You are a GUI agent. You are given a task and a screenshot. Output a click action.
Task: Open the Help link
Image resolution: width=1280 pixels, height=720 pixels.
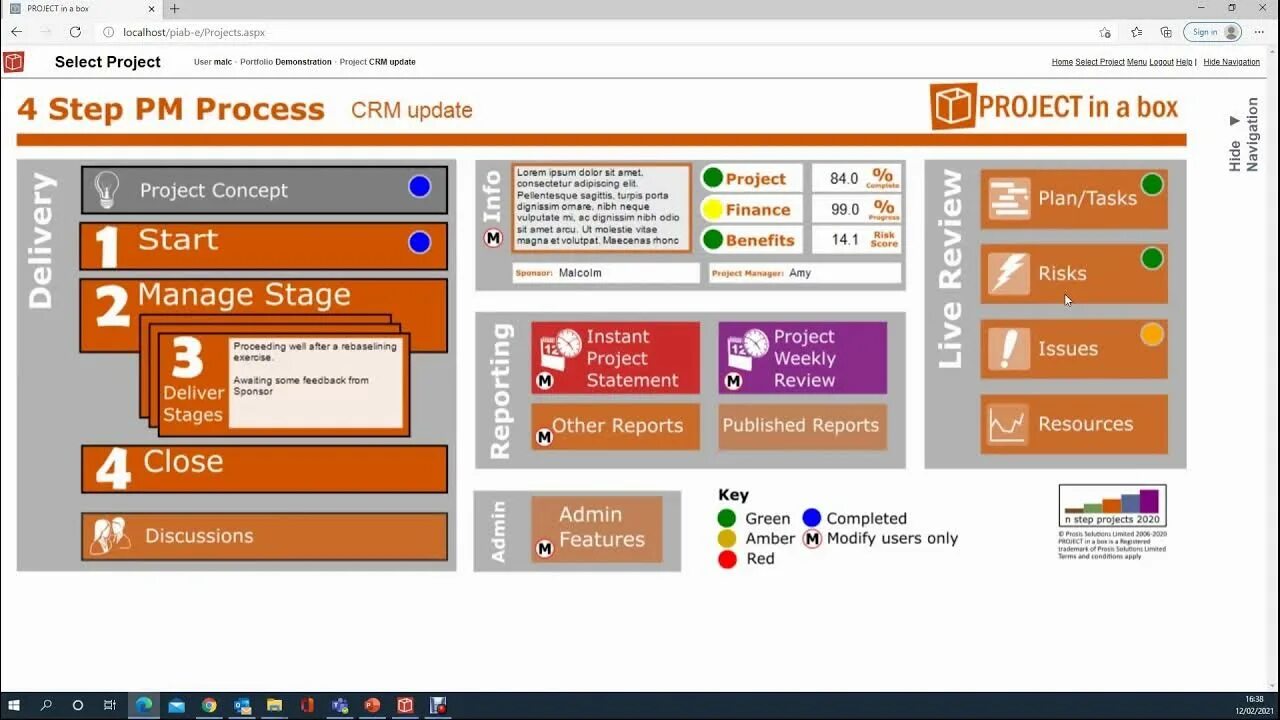click(x=1184, y=62)
